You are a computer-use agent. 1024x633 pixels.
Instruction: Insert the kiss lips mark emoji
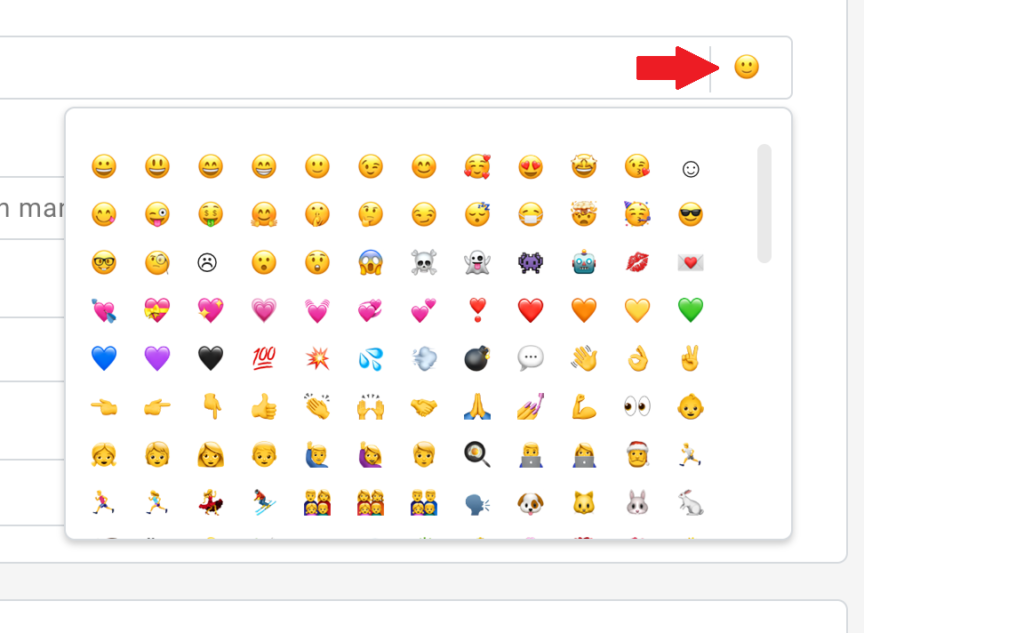(637, 263)
